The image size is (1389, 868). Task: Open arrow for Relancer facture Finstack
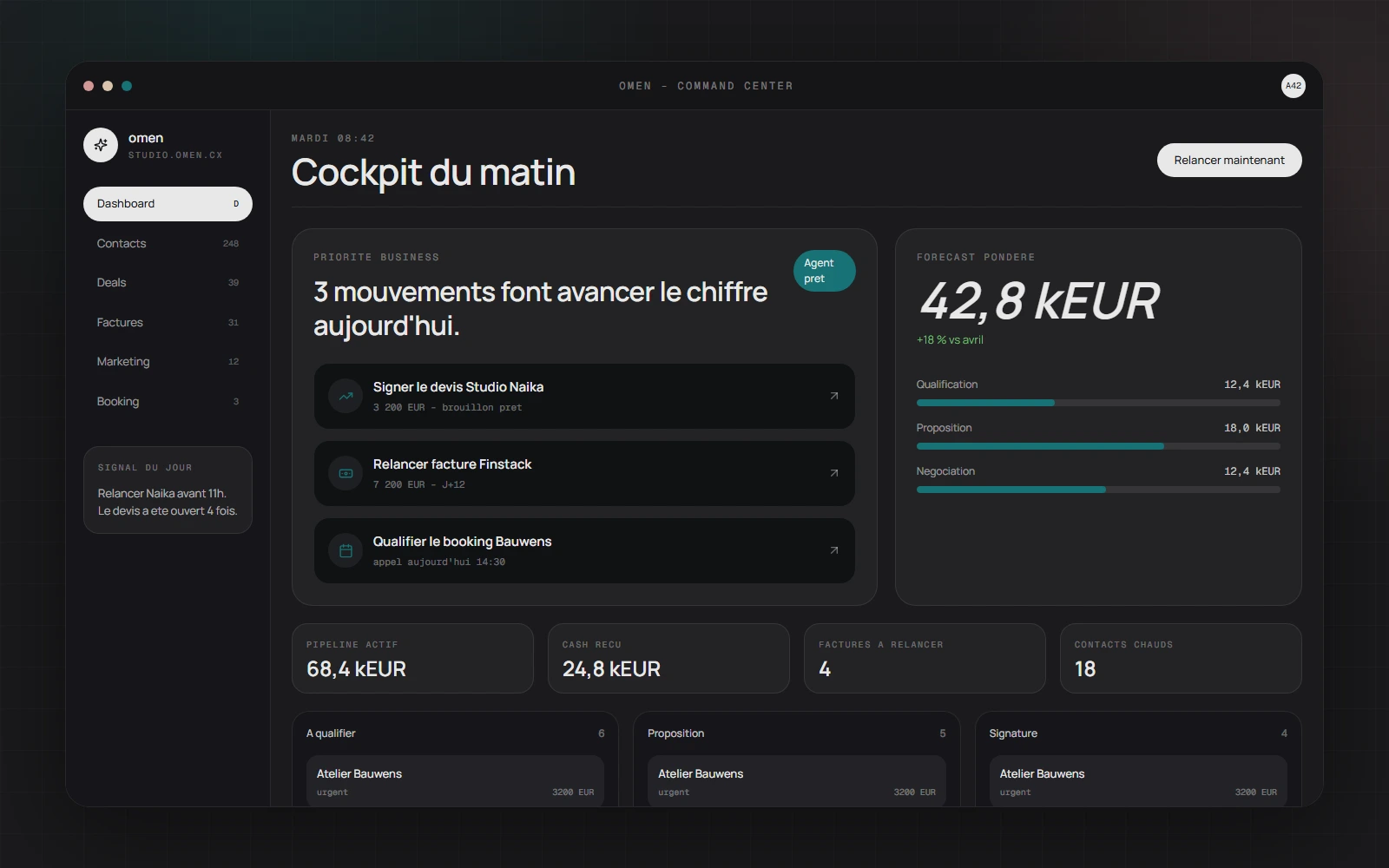834,473
